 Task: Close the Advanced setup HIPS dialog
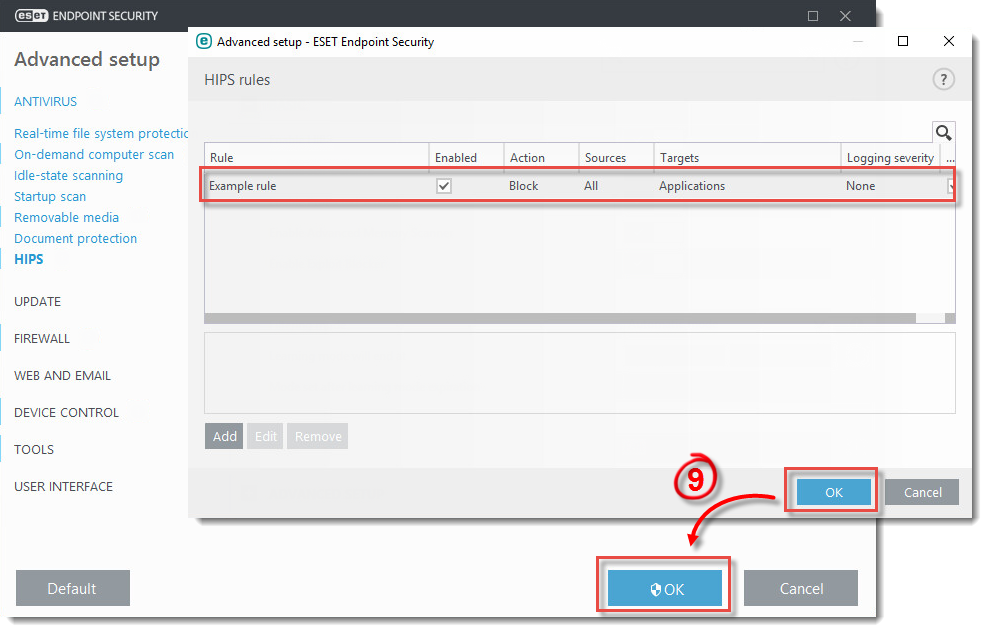click(948, 42)
